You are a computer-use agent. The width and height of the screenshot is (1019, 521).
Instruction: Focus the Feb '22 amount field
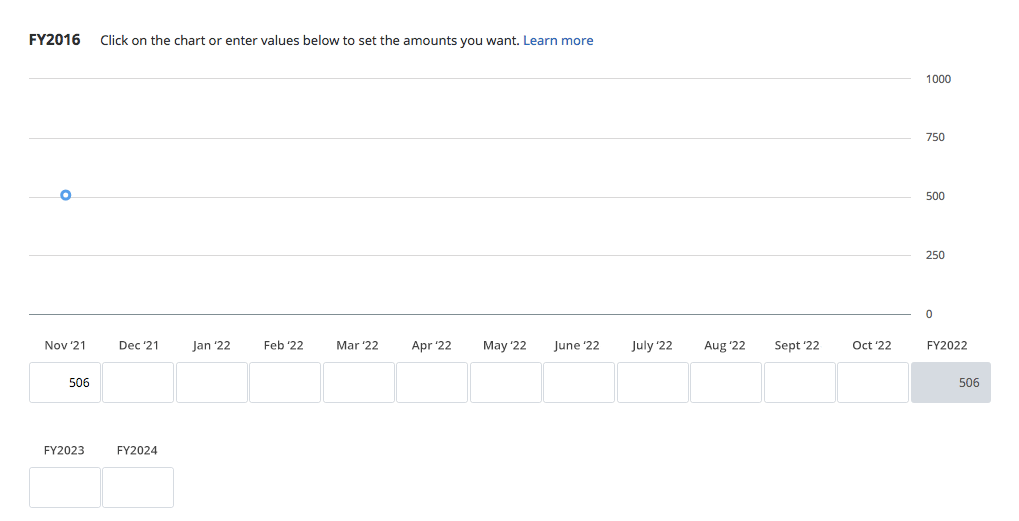[x=285, y=383]
